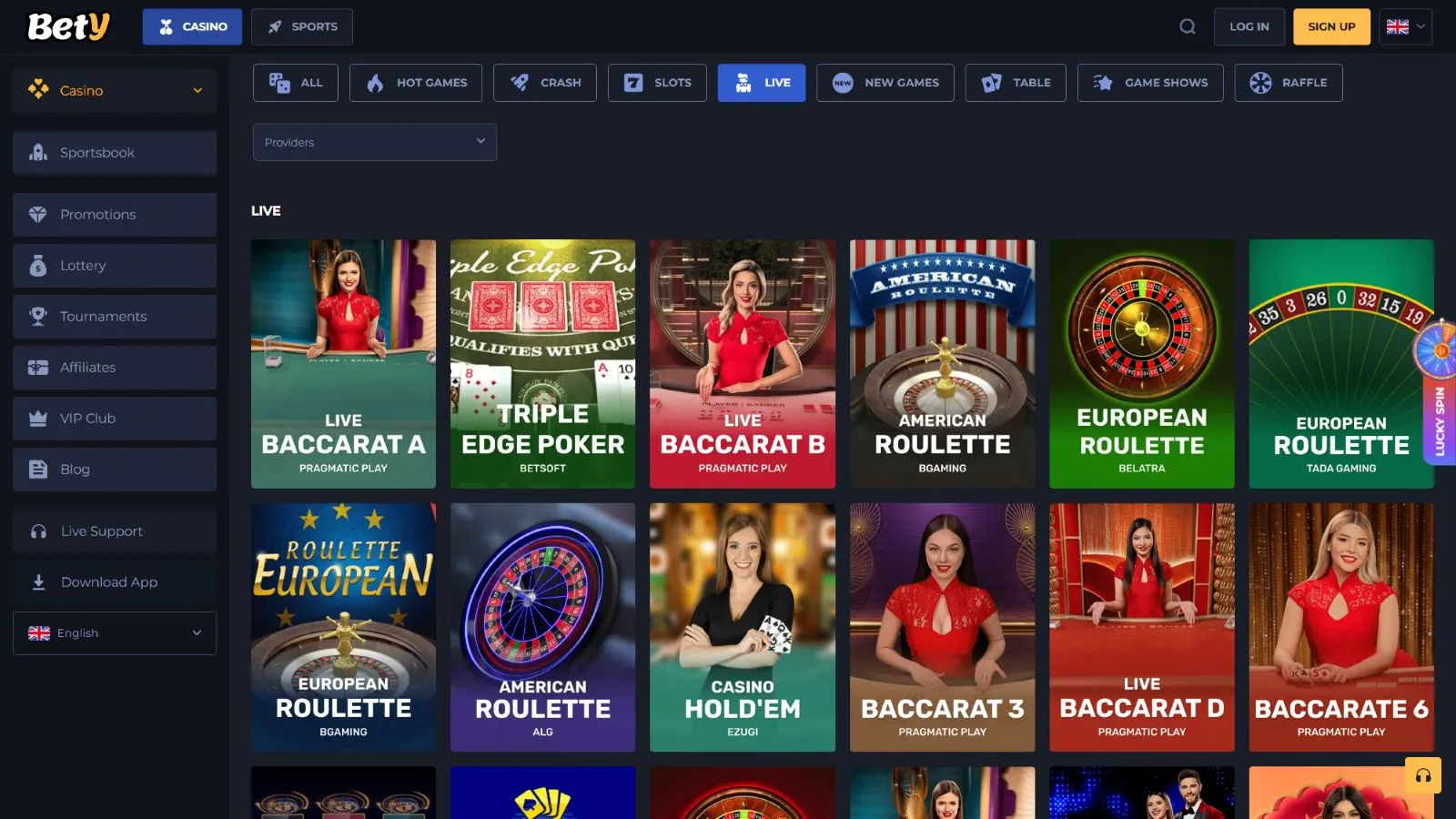Open the top-right flag language dropdown

coord(1405,26)
